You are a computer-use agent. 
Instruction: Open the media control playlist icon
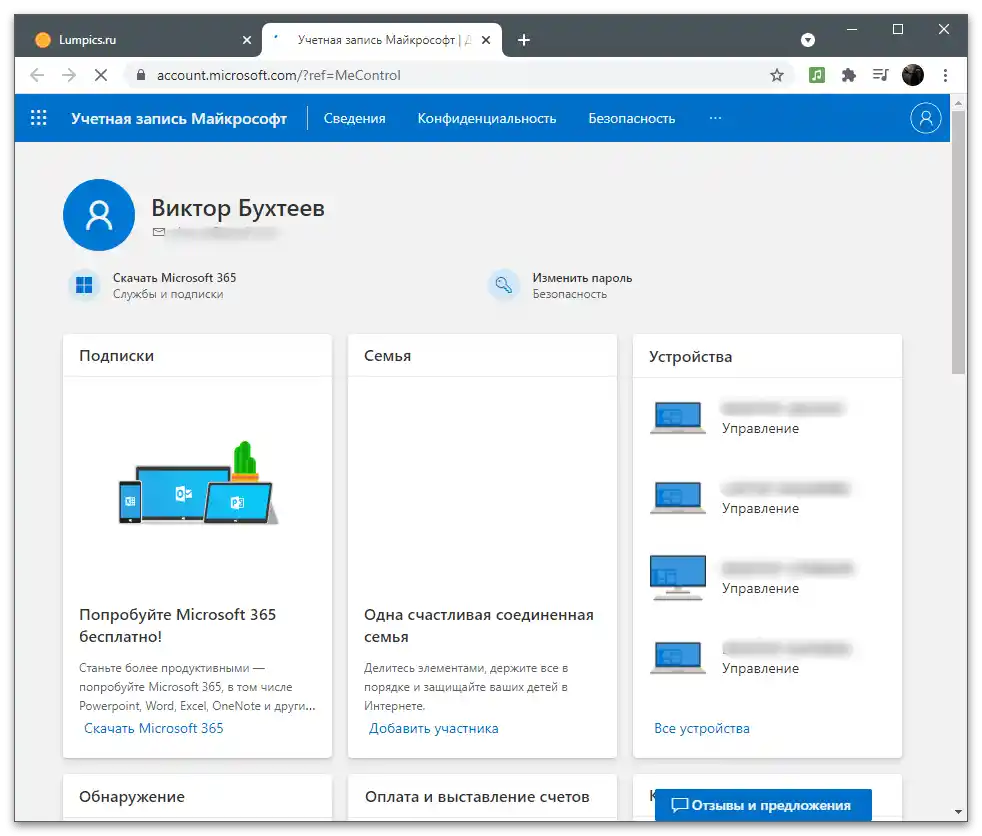tap(880, 75)
